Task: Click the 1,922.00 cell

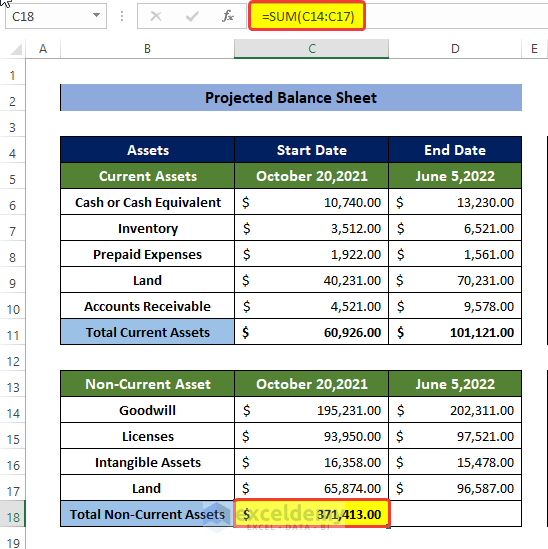Action: point(311,254)
